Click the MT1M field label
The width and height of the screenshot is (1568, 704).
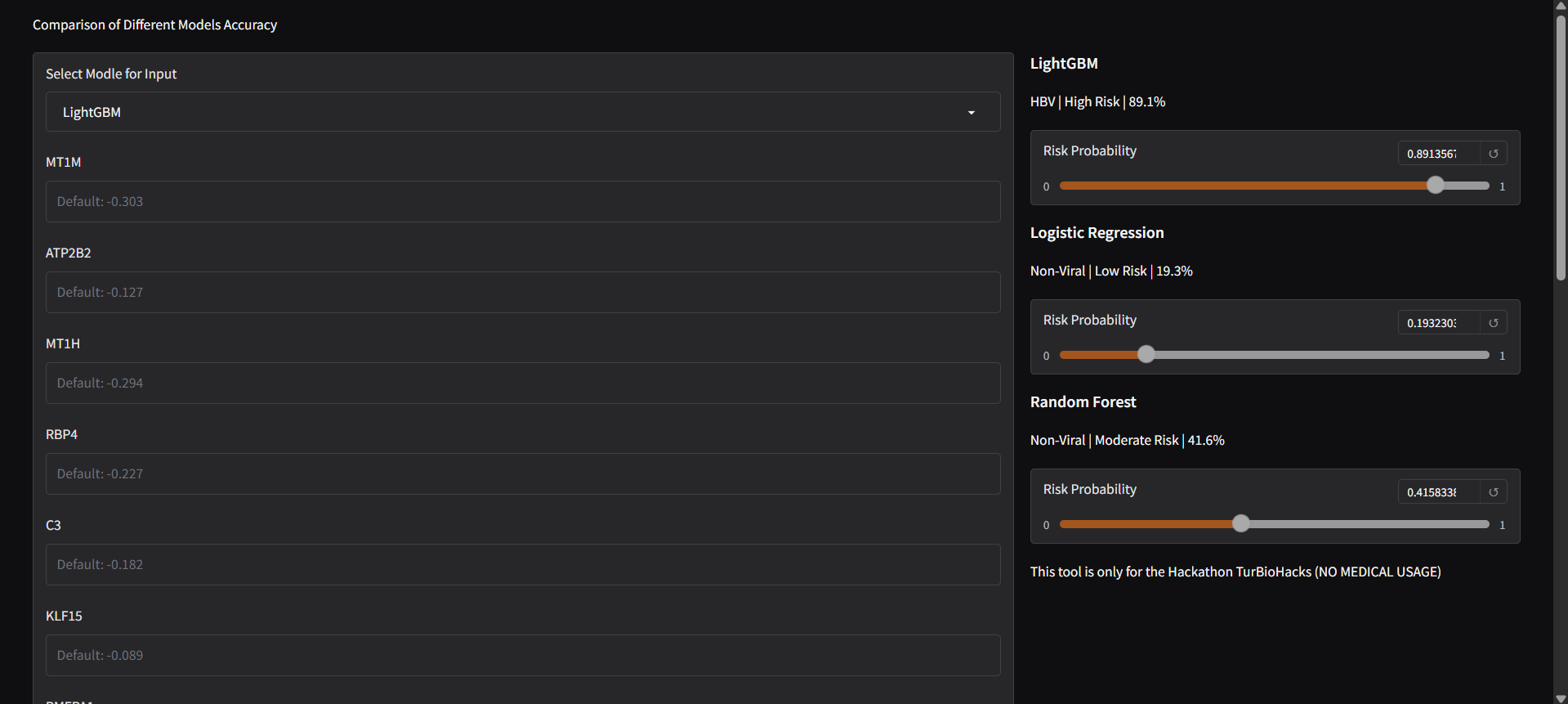(x=64, y=162)
